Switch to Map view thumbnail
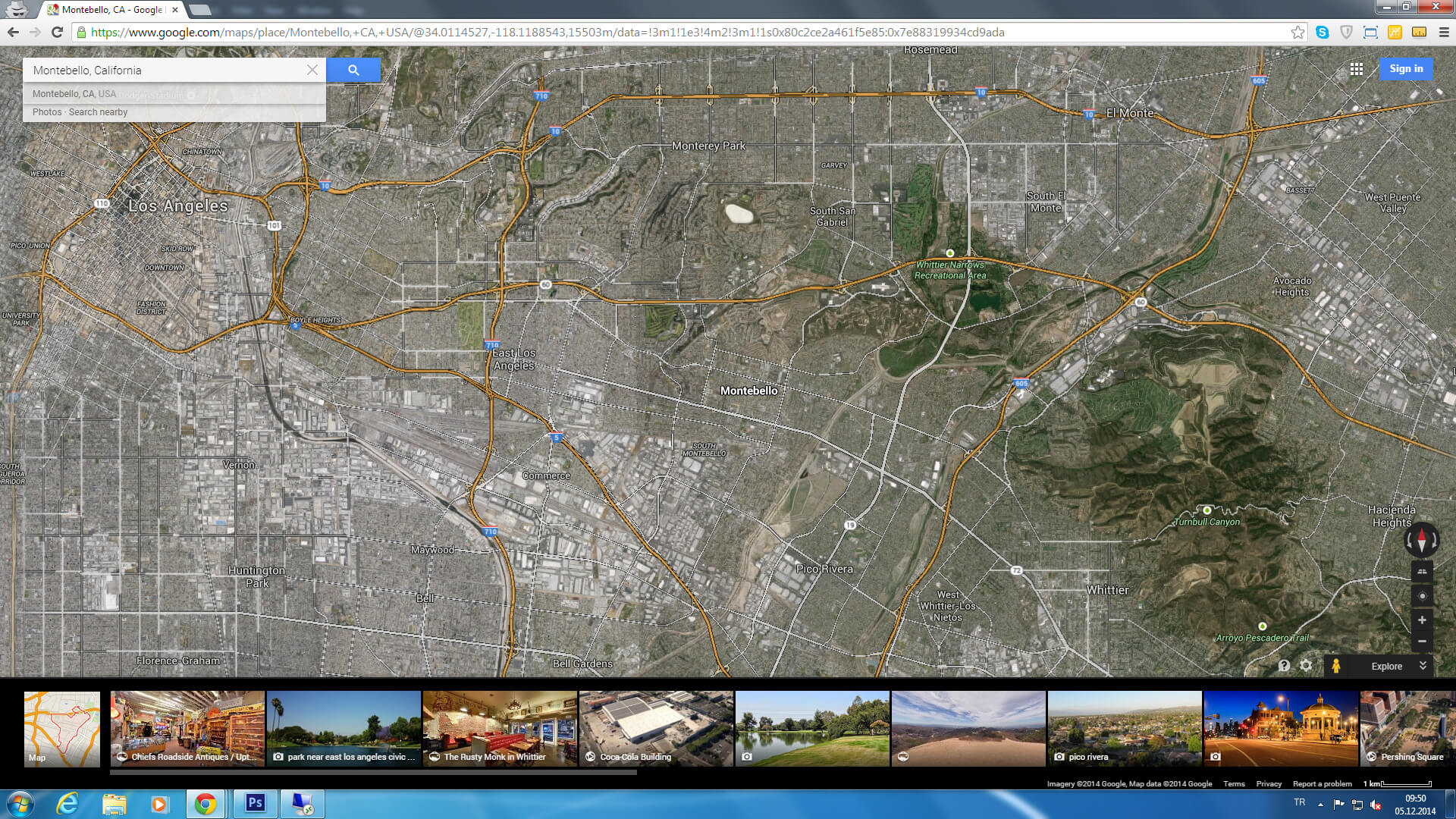This screenshot has height=819, width=1456. pyautogui.click(x=62, y=729)
